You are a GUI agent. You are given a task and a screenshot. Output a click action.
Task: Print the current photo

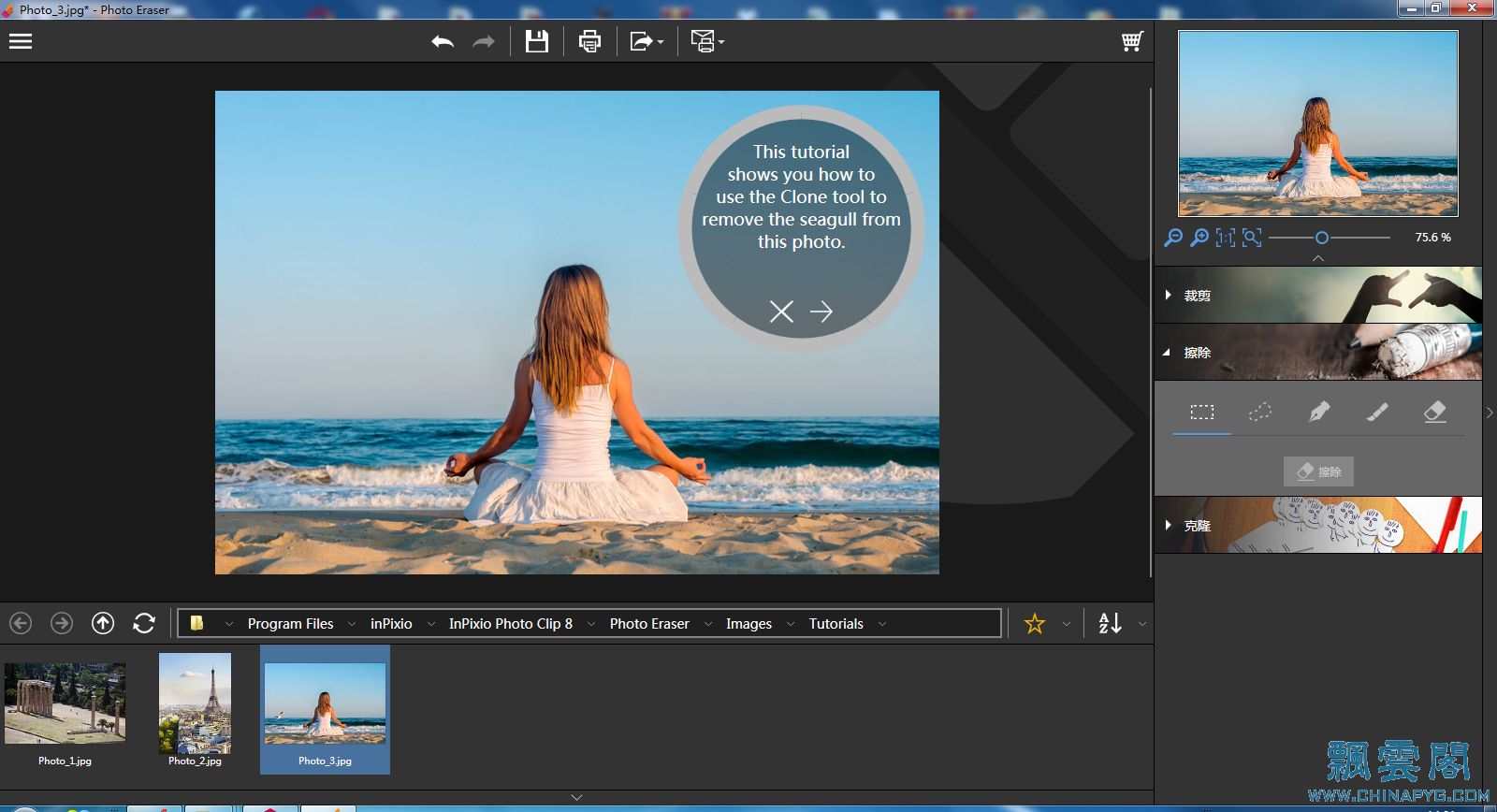point(589,41)
